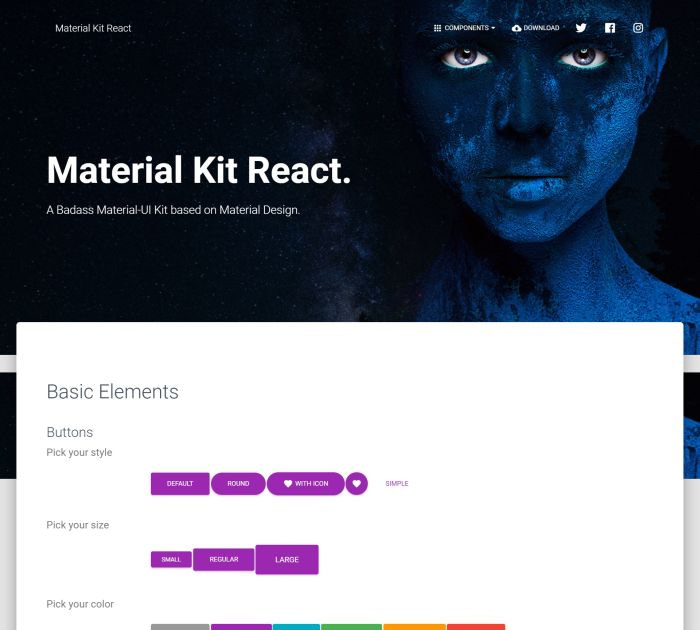
Task: Open the Instagram icon link
Action: [x=638, y=28]
